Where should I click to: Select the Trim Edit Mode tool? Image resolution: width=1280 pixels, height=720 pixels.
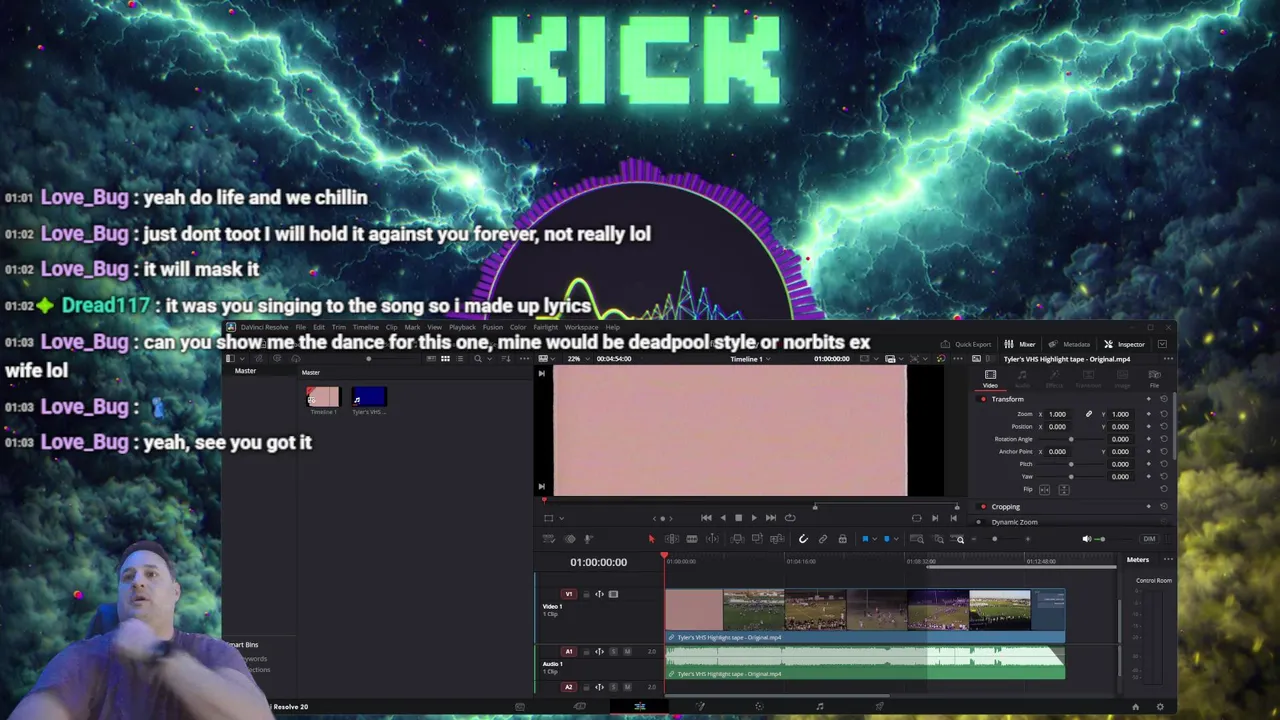(672, 539)
